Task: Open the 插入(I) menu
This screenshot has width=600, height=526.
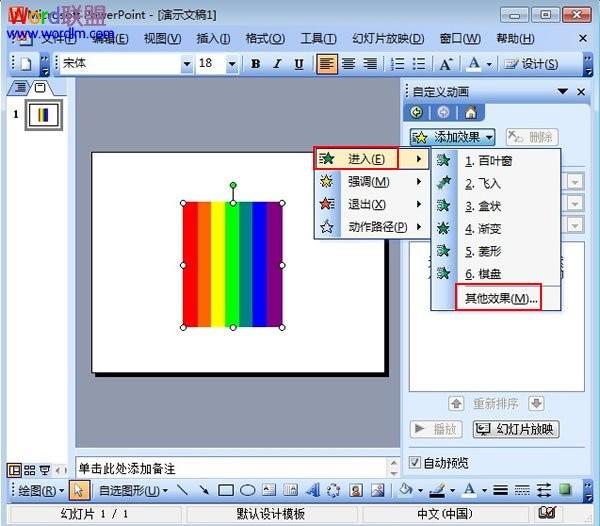Action: click(x=213, y=39)
